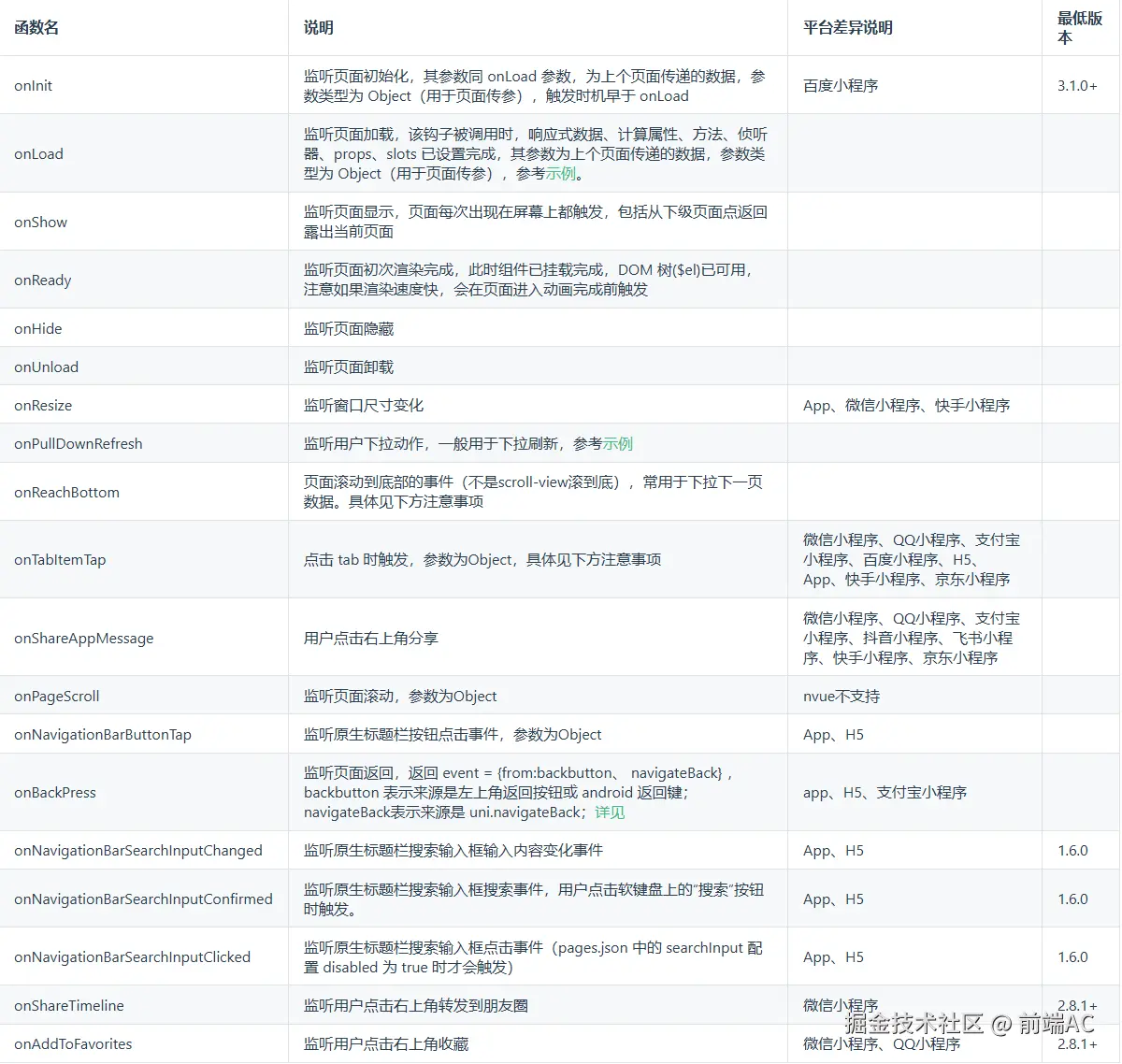Select the onNavigationBarButtonTap function name
1122x1064 pixels.
tap(102, 734)
